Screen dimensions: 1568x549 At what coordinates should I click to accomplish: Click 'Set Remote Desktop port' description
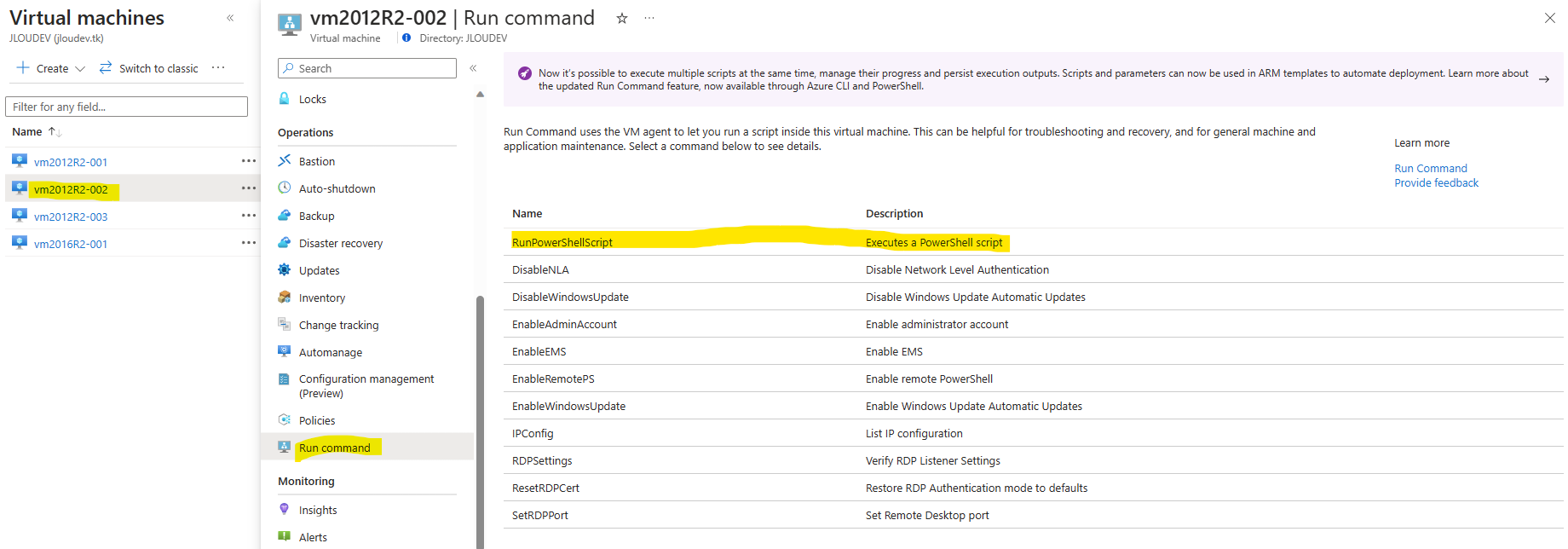click(x=927, y=516)
